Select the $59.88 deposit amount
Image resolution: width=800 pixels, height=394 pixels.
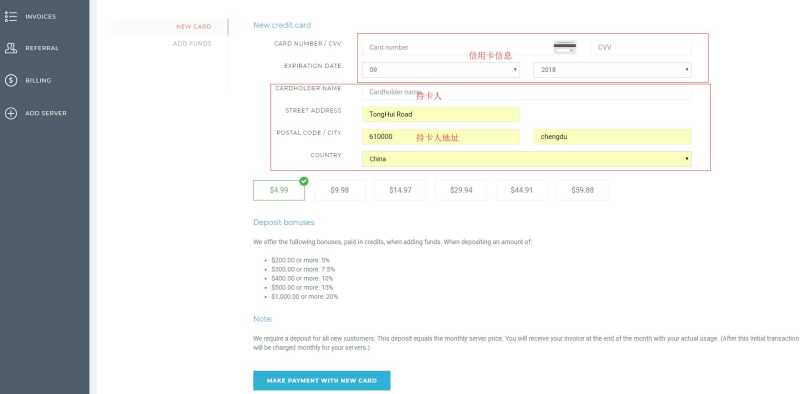pyautogui.click(x=583, y=190)
